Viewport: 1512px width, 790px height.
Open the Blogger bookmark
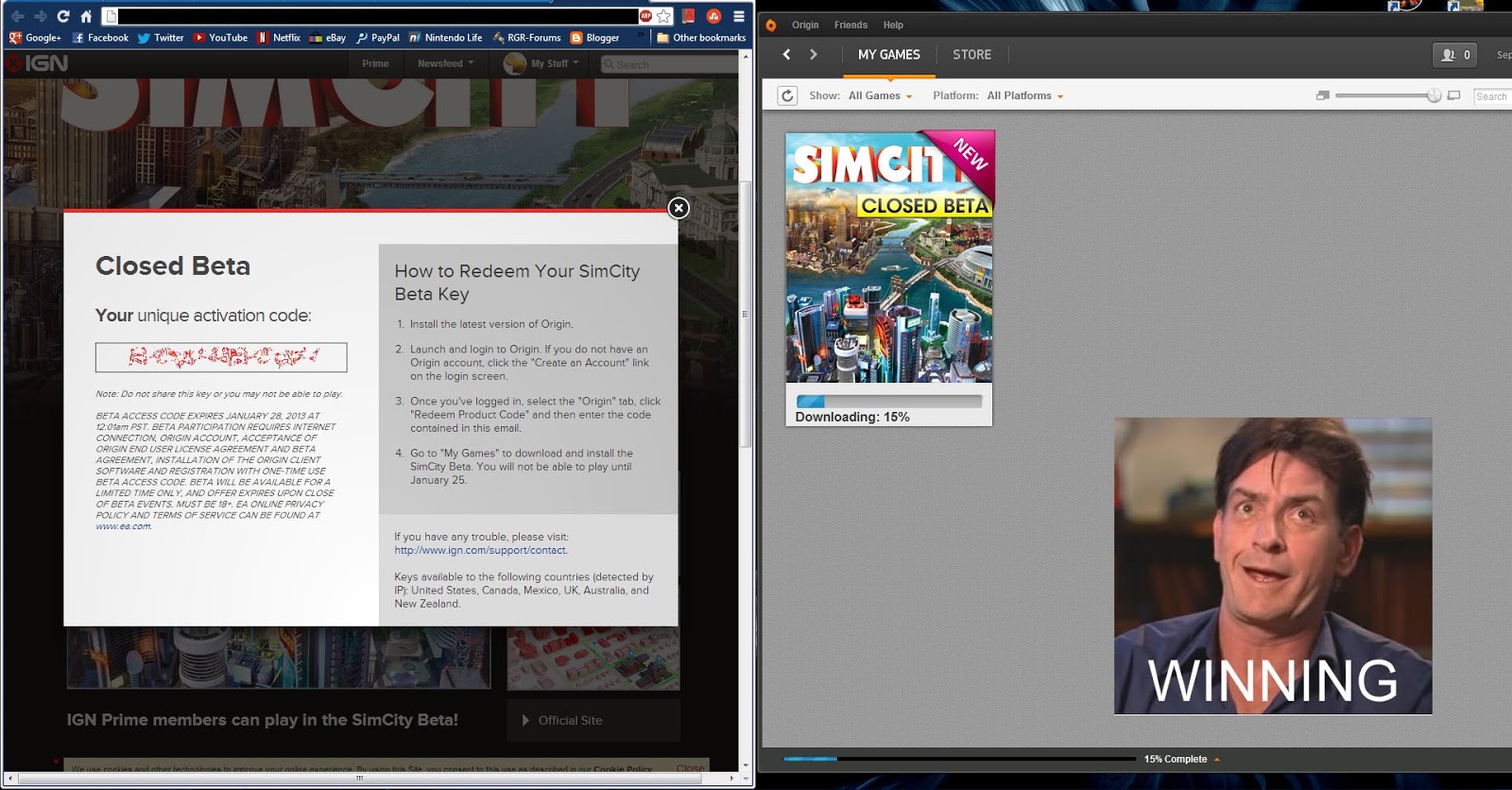pos(594,38)
